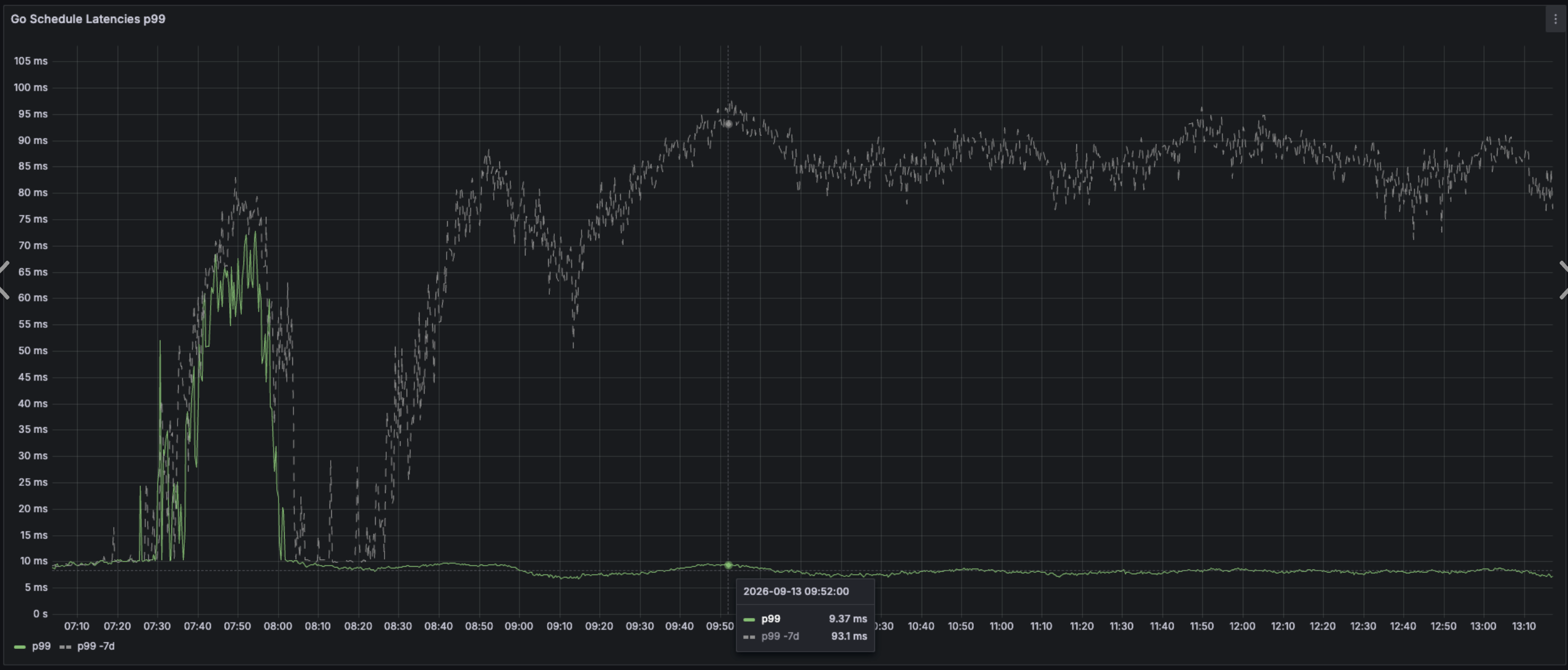Click the 0 s y-axis label

tap(40, 613)
